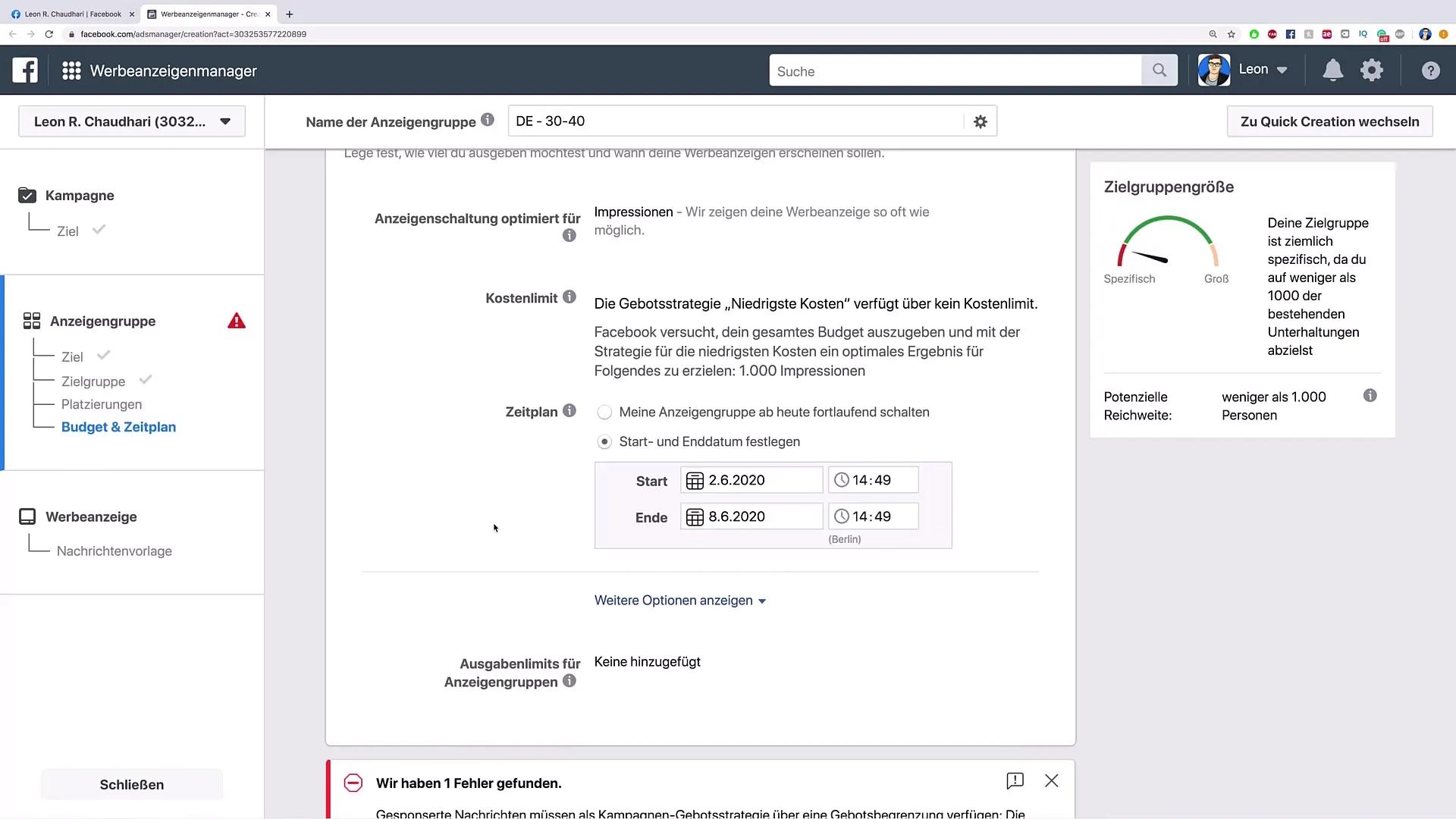Go to Werbeanzeige section
Viewport: 1456px width, 819px height.
point(91,516)
